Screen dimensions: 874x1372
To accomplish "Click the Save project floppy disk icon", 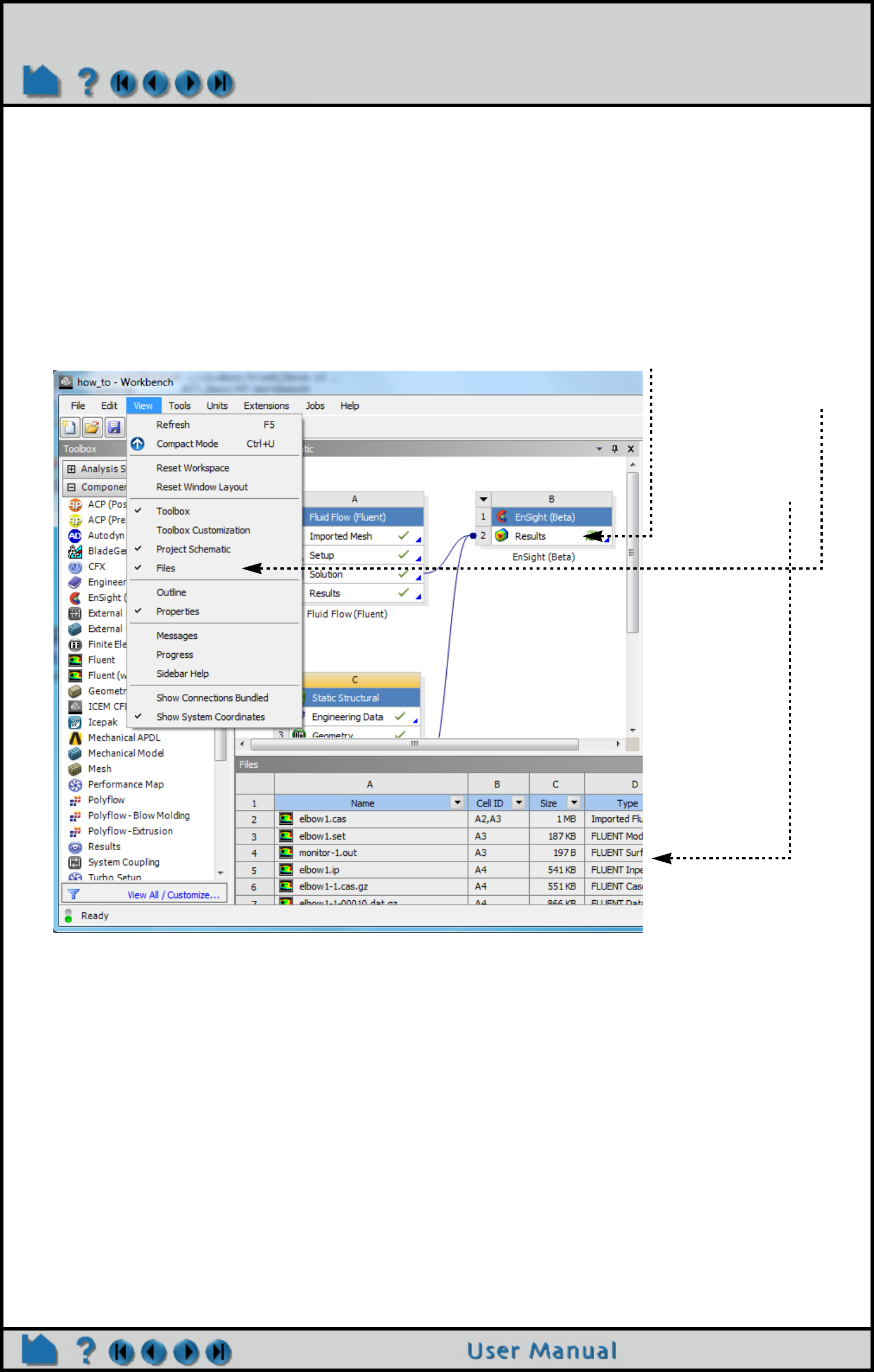I will click(x=114, y=427).
